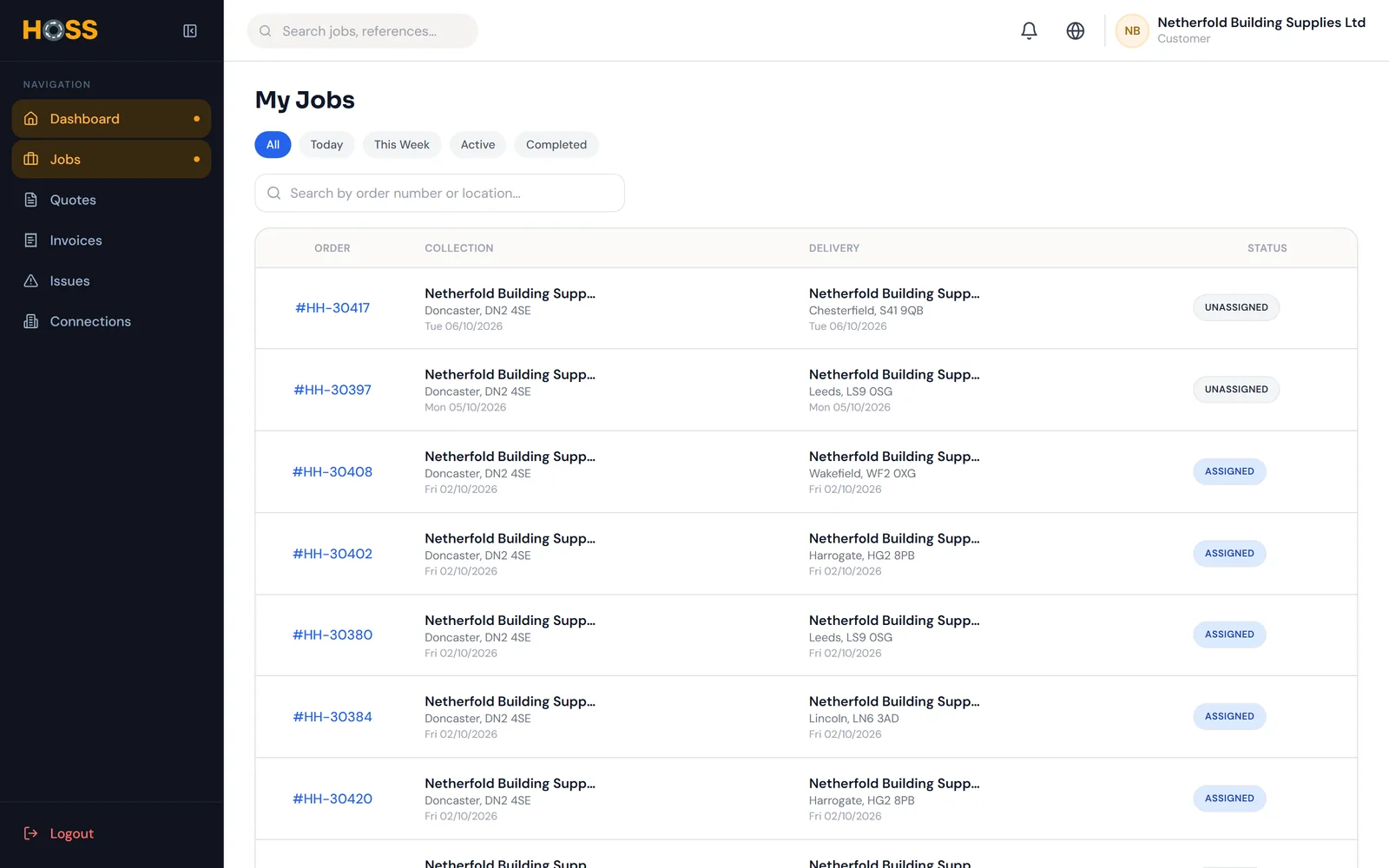Open order #HH-30408

click(x=332, y=472)
